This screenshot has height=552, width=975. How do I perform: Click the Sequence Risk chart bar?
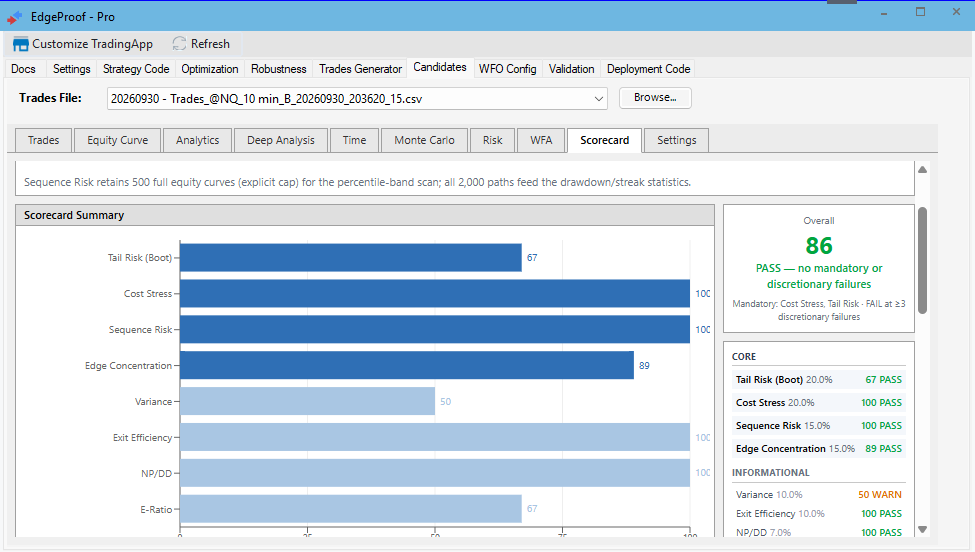(435, 329)
